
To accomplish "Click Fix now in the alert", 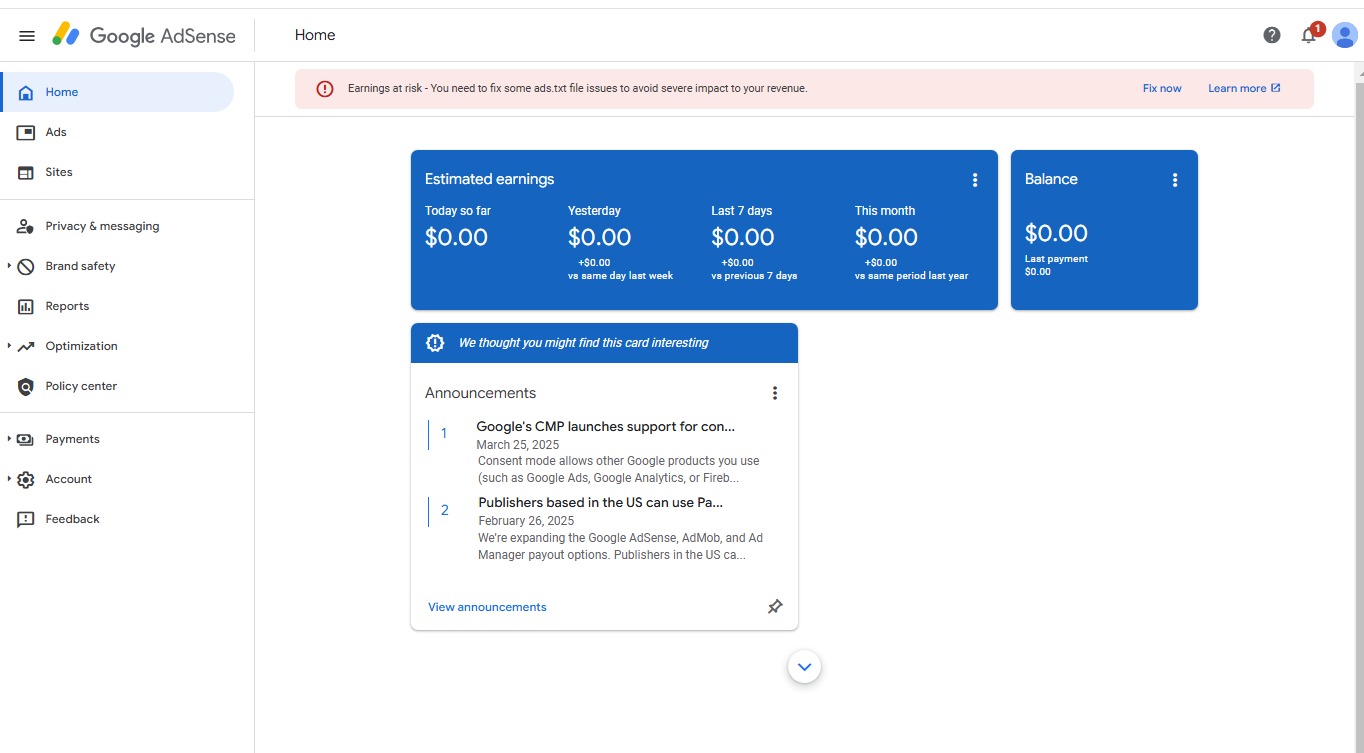I will click(1162, 88).
